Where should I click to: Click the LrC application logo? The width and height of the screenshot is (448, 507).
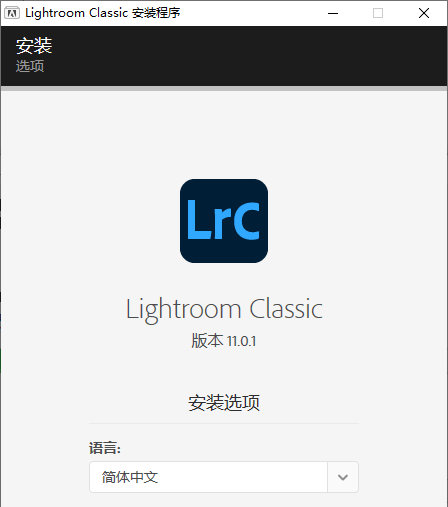(x=224, y=221)
